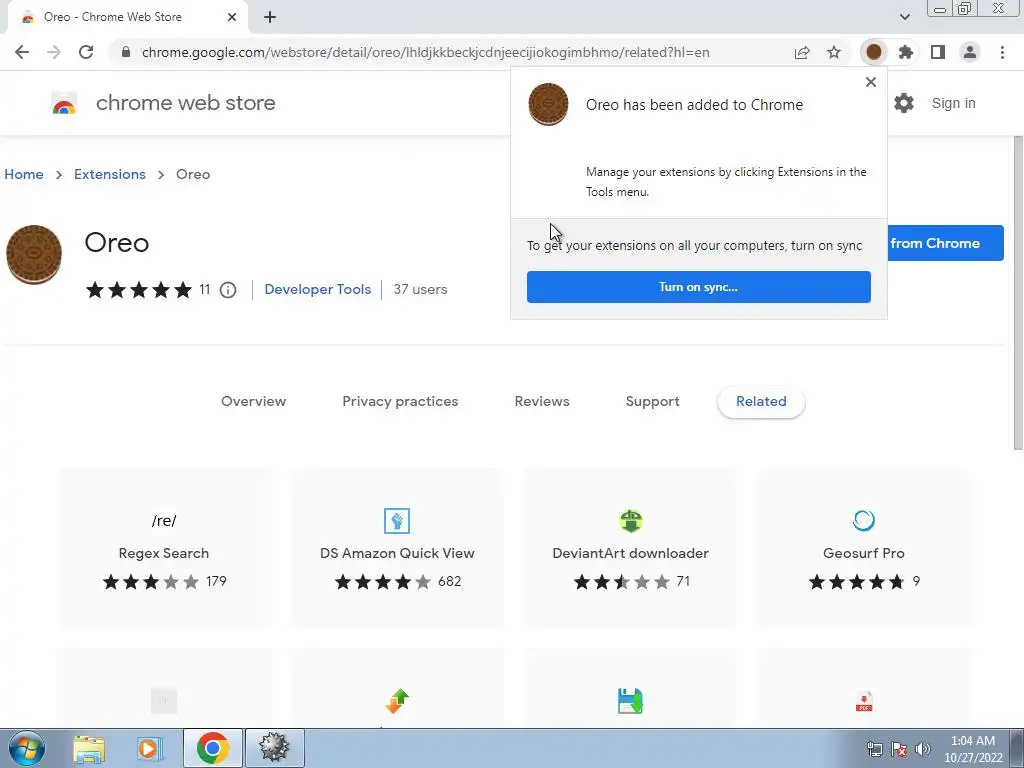The width and height of the screenshot is (1024, 768).
Task: Close the Oreo added notification popup
Action: (x=871, y=82)
